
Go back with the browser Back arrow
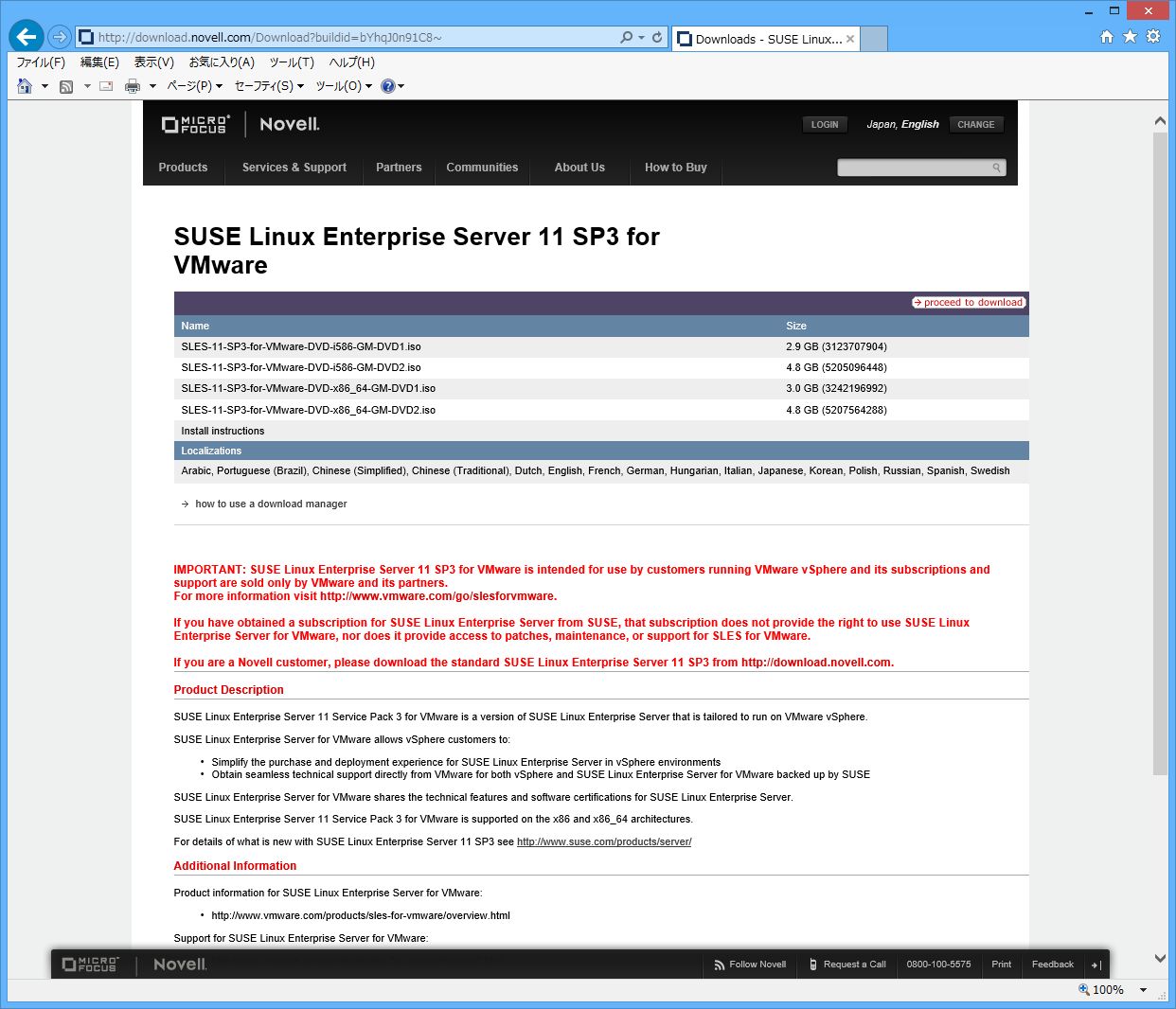coord(26,37)
